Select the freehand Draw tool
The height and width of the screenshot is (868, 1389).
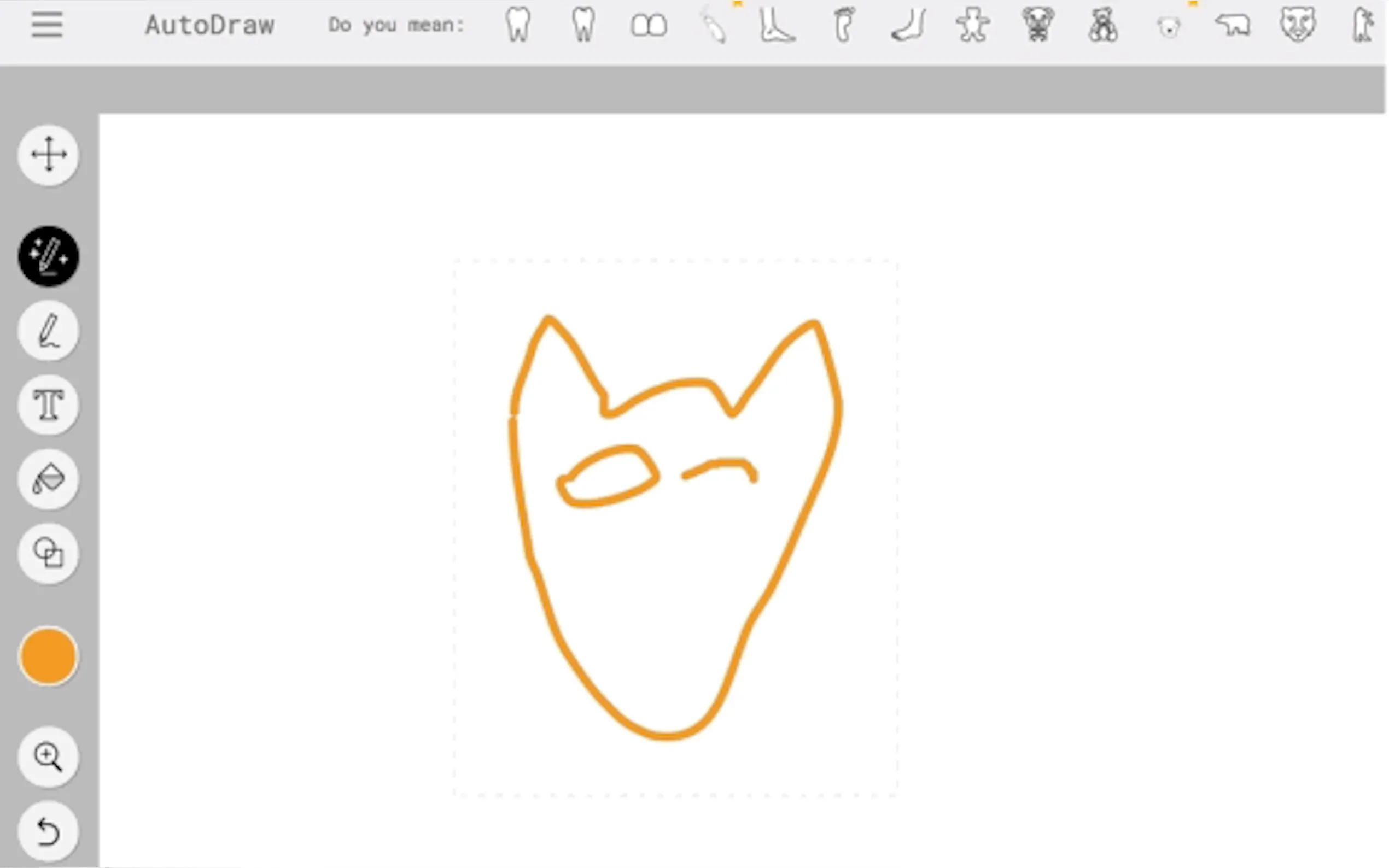49,331
